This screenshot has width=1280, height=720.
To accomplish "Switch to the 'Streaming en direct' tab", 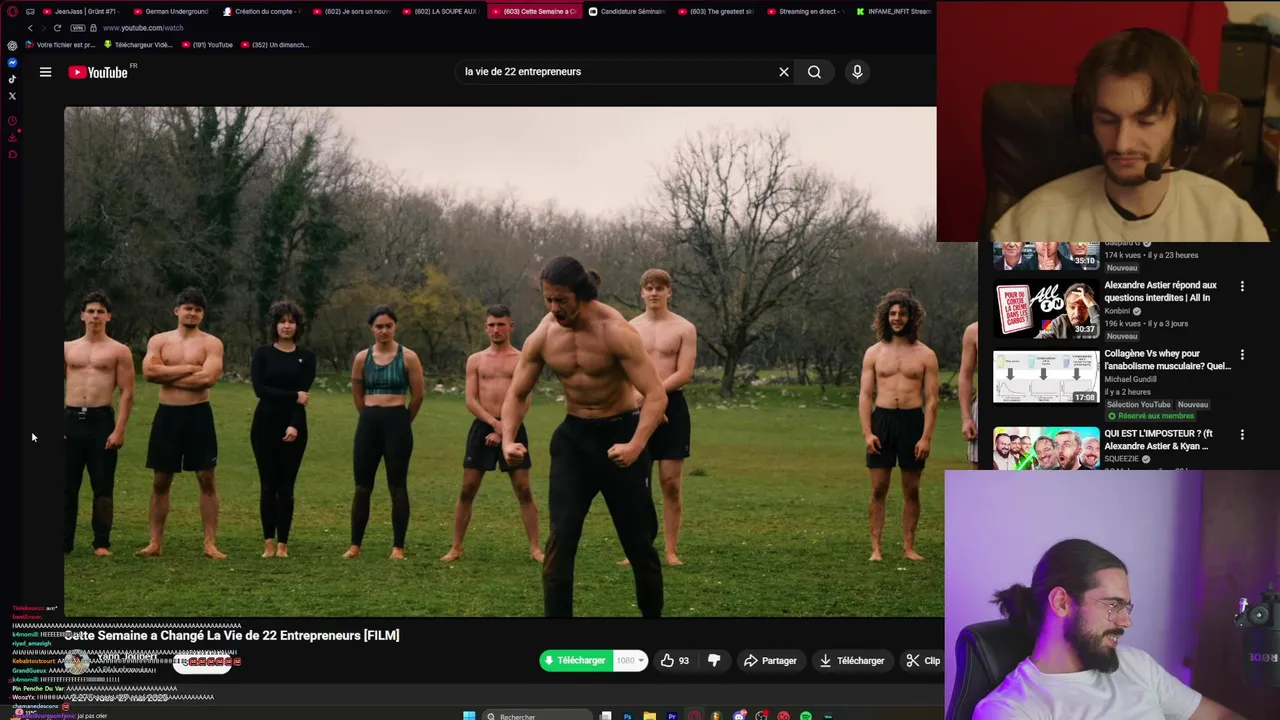I will tap(805, 11).
